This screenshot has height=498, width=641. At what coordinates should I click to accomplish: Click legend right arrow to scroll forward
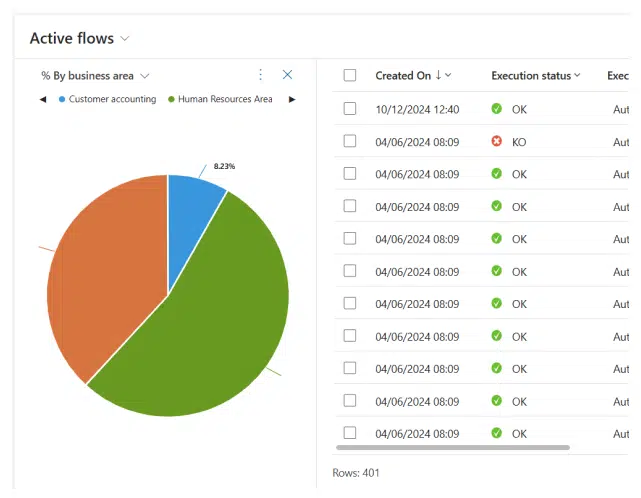click(x=292, y=99)
